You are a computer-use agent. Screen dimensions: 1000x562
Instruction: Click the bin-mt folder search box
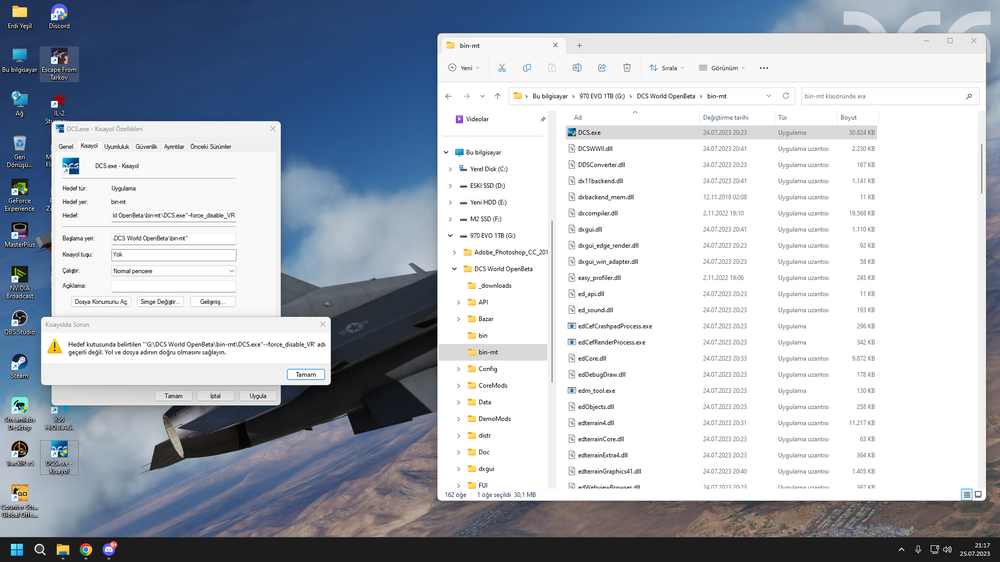pyautogui.click(x=889, y=96)
